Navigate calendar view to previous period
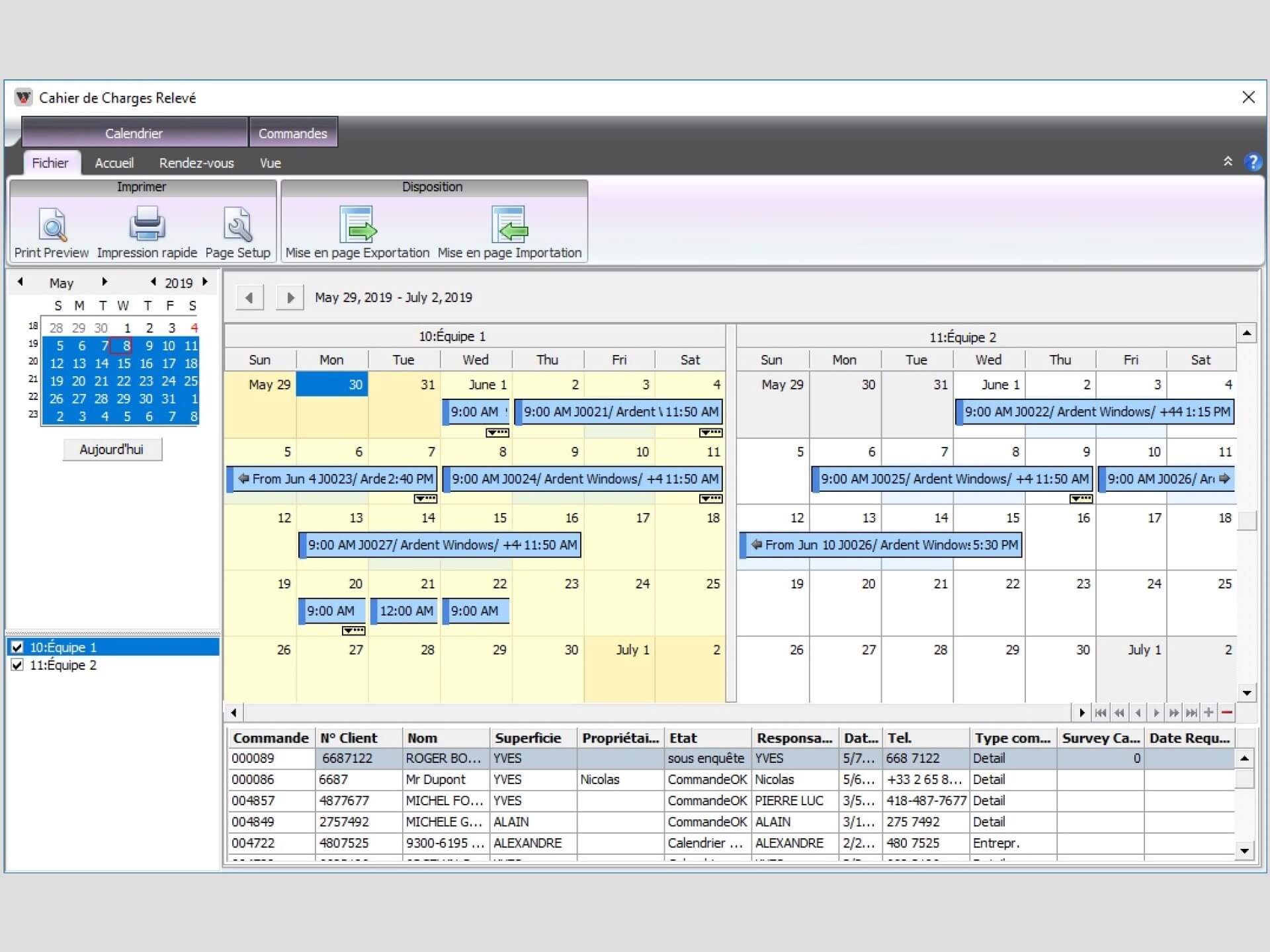Screen dimensions: 1270x952 (249, 297)
